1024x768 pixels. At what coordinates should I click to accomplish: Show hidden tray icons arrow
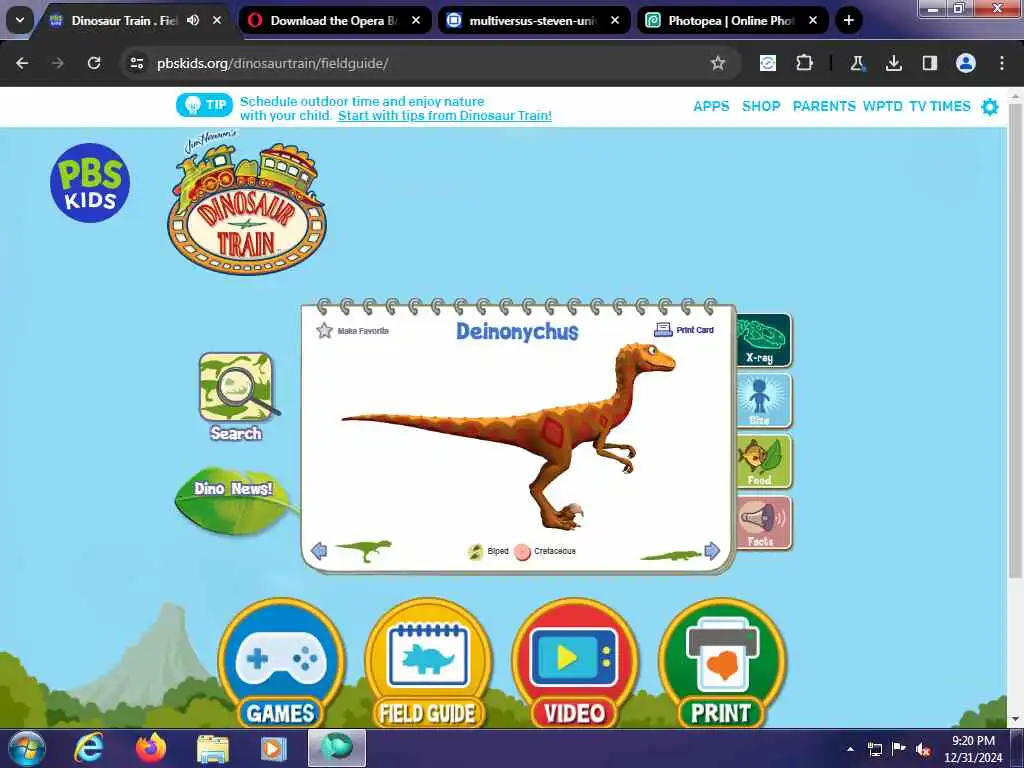pyautogui.click(x=850, y=749)
